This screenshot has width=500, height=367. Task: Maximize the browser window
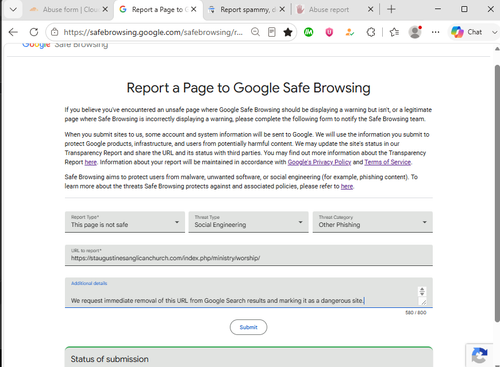coord(464,9)
